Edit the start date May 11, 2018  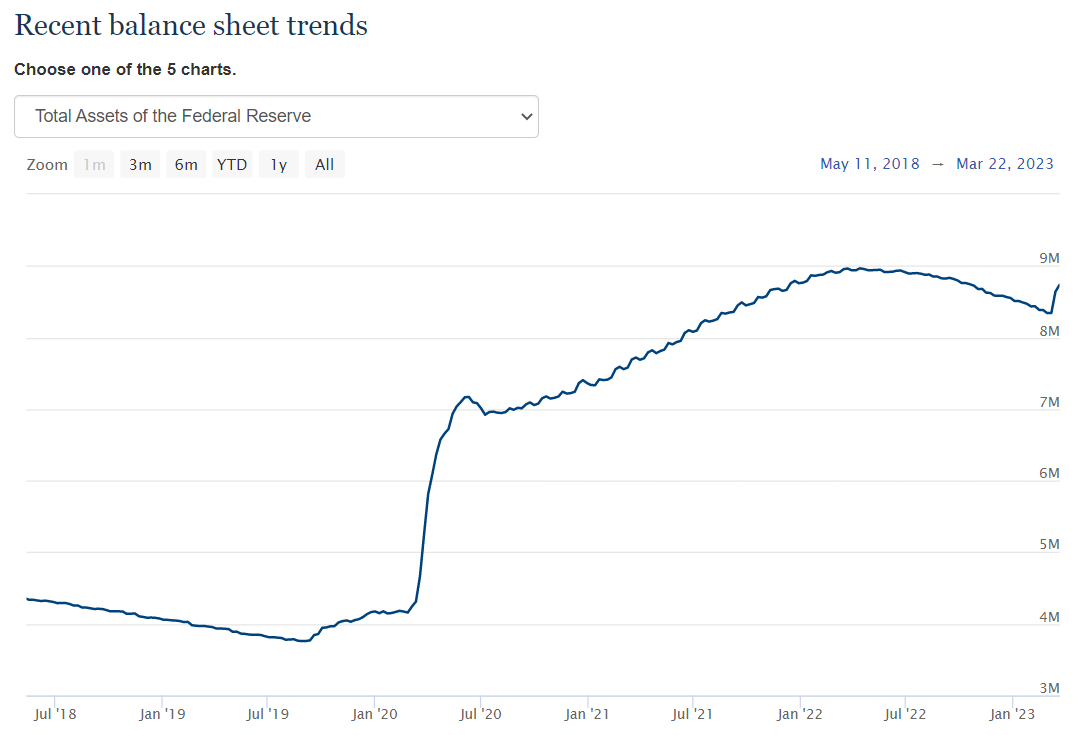pyautogui.click(x=870, y=163)
